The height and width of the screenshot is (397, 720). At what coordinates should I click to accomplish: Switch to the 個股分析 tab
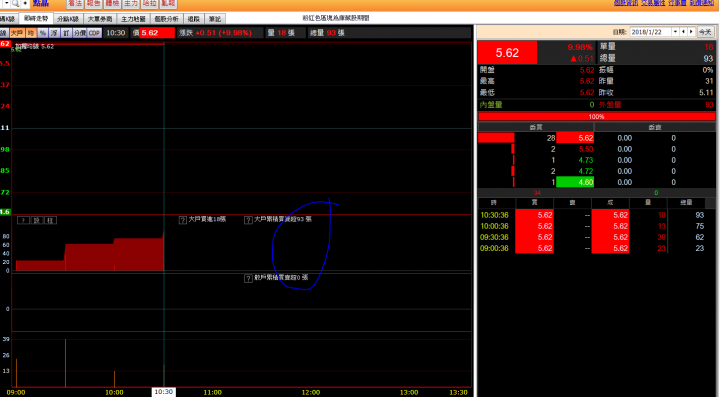[166, 19]
